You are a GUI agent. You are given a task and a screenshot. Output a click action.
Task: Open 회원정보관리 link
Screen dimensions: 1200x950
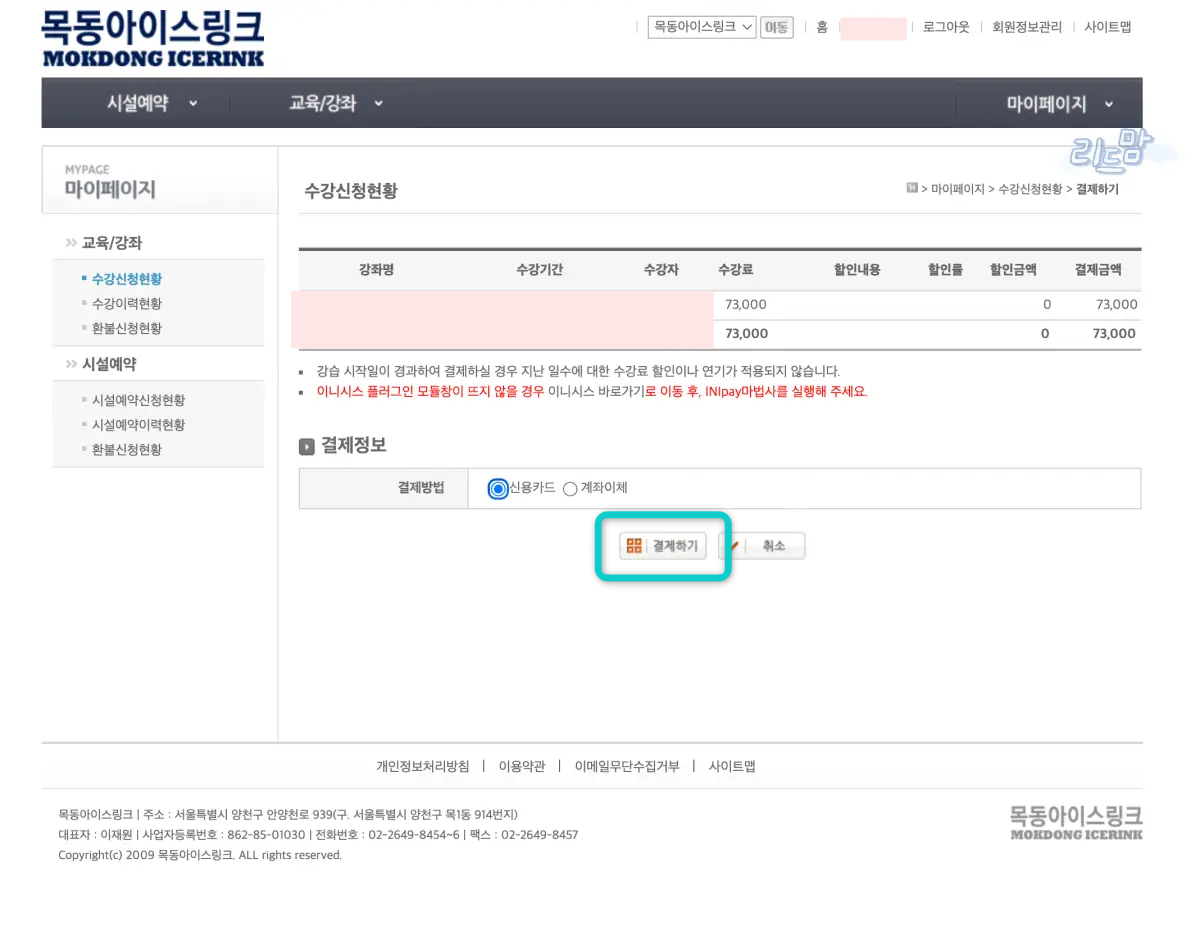(x=1027, y=28)
